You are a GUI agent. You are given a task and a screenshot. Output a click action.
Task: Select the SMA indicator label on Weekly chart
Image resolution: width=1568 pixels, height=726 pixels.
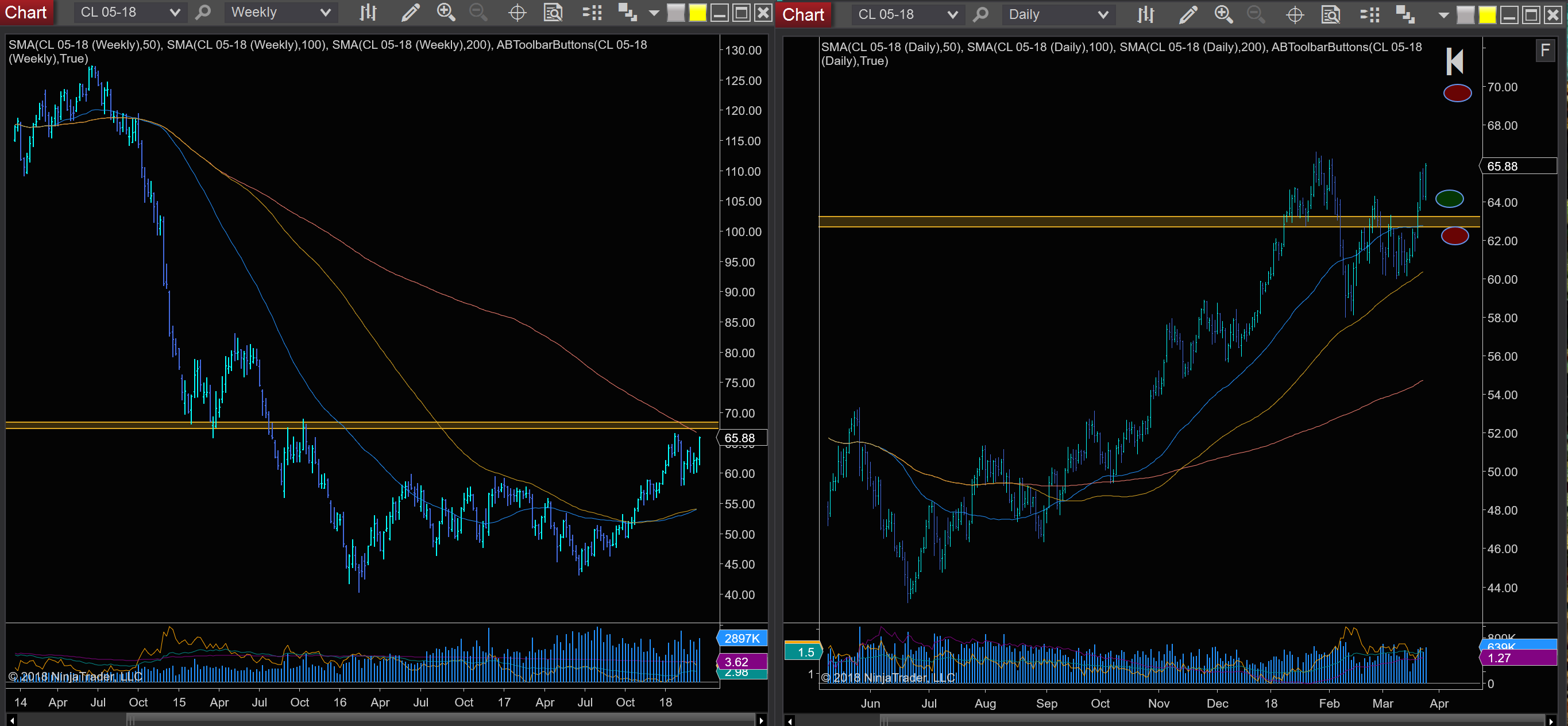click(x=327, y=51)
